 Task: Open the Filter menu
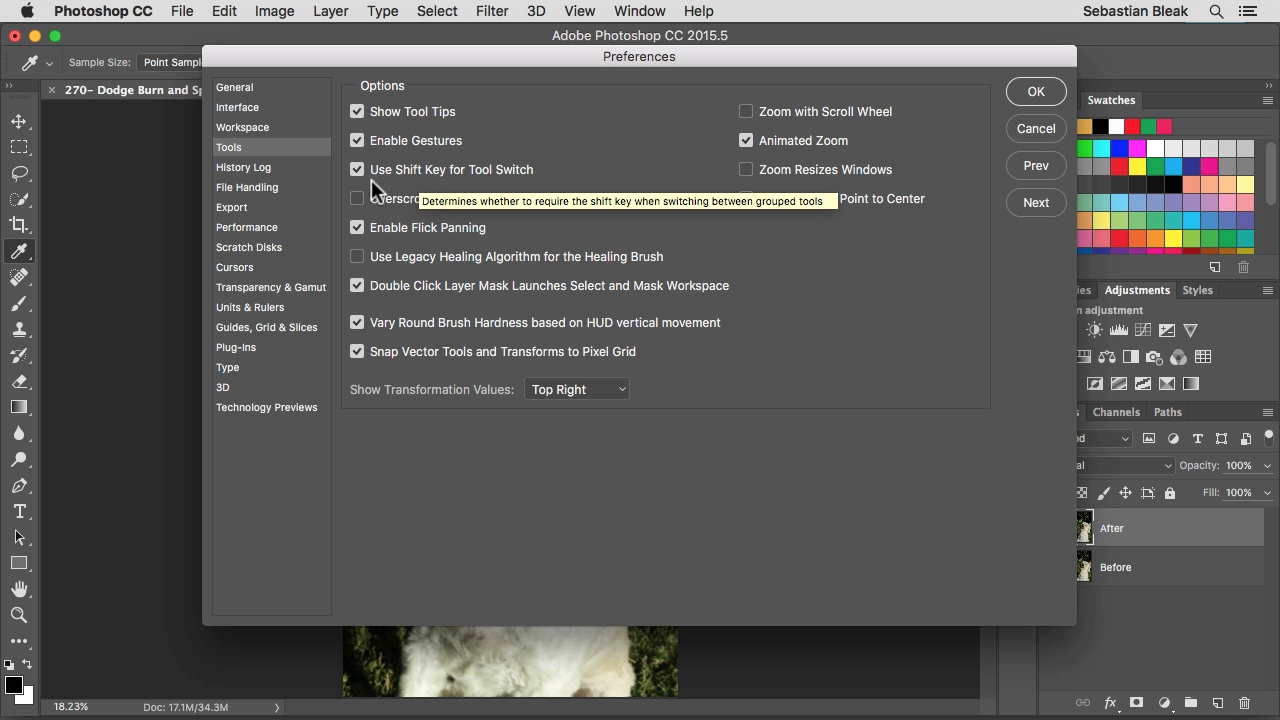(491, 11)
